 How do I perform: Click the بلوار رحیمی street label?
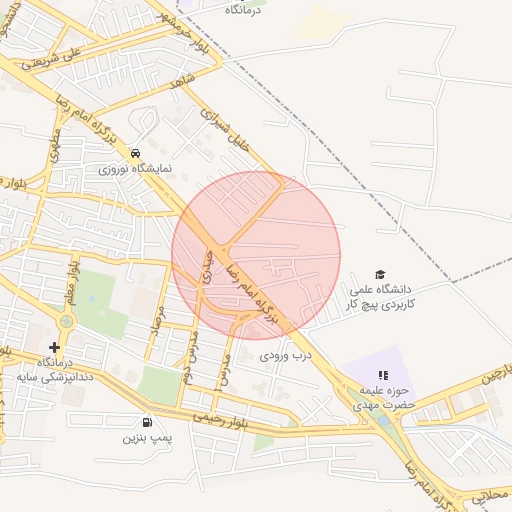[220, 420]
